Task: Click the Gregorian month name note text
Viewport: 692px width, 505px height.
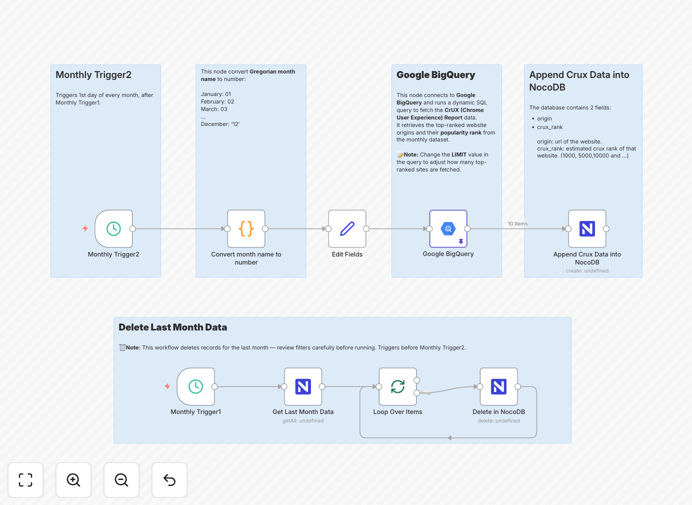Action: (x=248, y=75)
